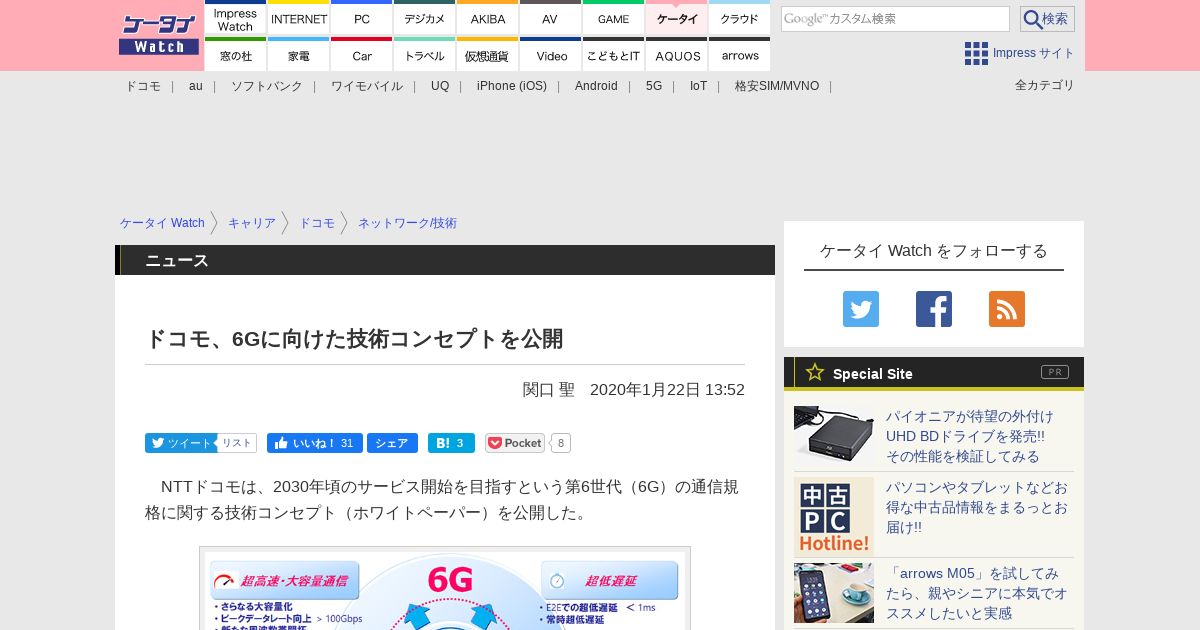Viewport: 1200px width, 630px height.
Task: Open the こどもとIT tab
Action: tap(613, 55)
